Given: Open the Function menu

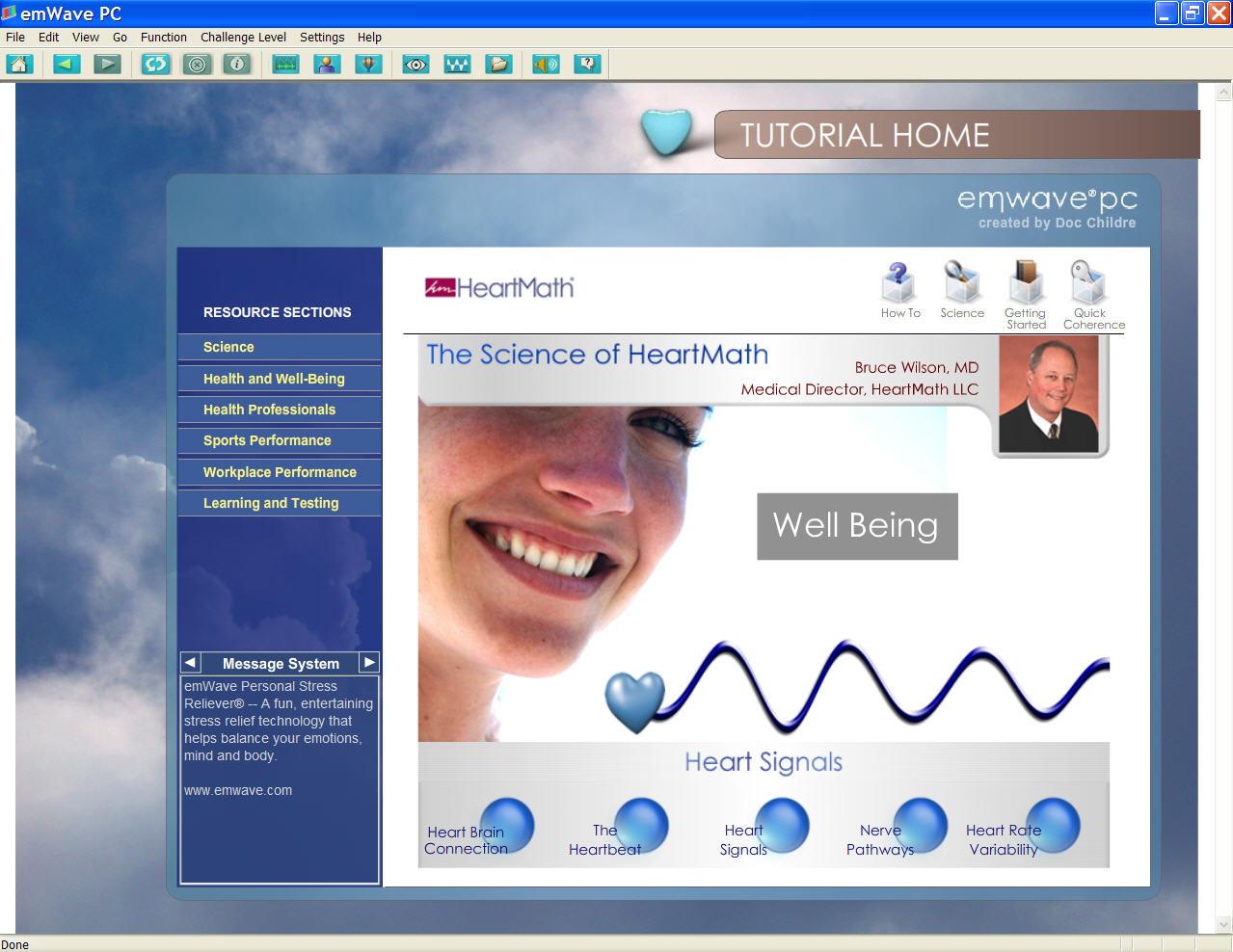Looking at the screenshot, I should [x=164, y=38].
